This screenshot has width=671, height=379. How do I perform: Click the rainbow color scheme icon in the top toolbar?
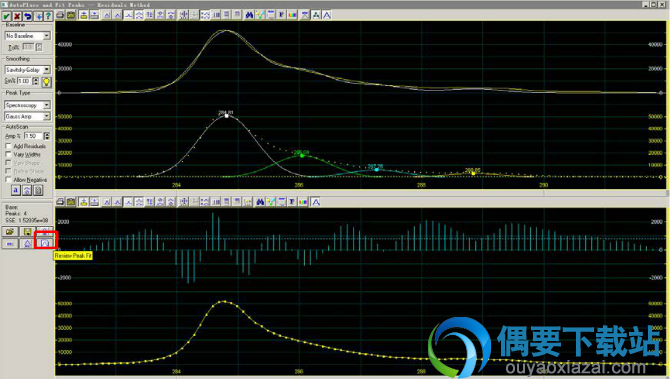click(x=292, y=15)
